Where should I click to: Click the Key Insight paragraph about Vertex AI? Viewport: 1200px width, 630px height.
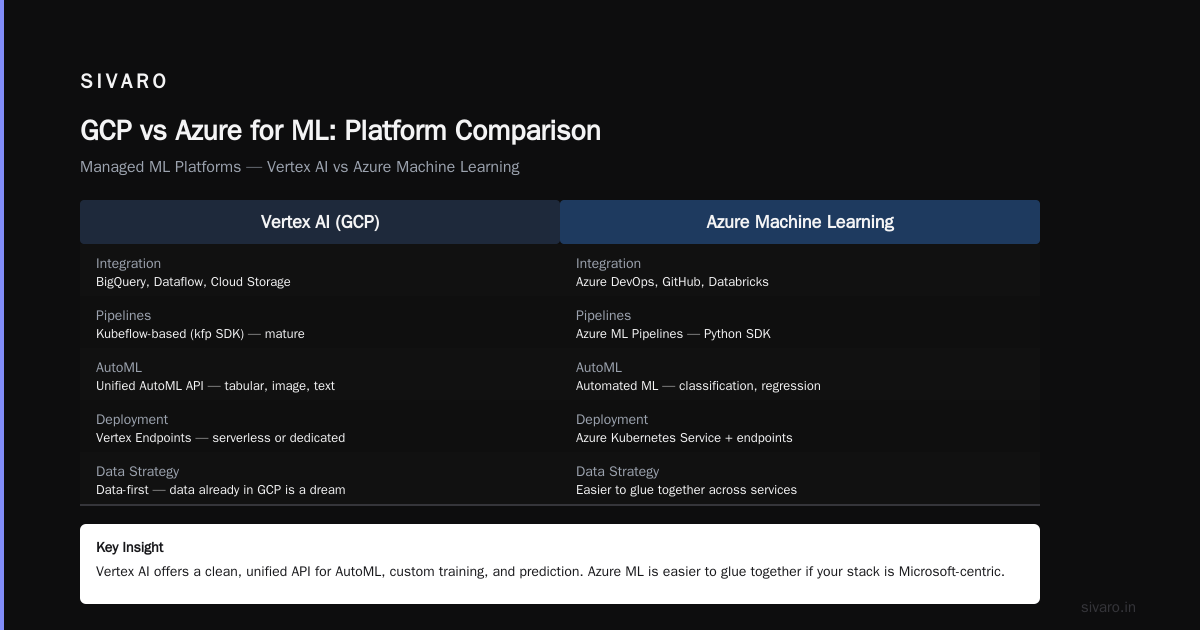pos(550,572)
